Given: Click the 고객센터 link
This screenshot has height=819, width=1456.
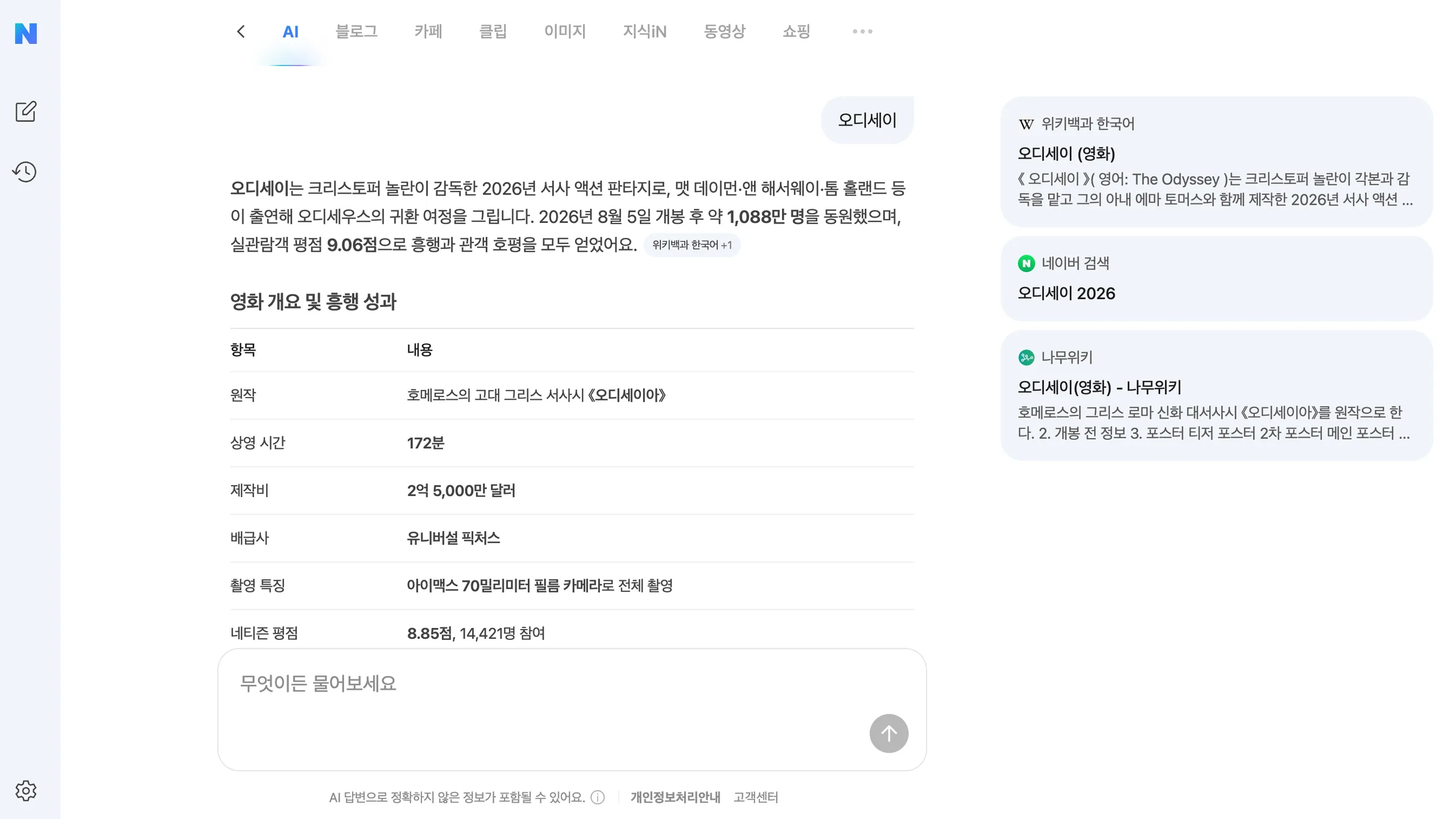Looking at the screenshot, I should (755, 797).
